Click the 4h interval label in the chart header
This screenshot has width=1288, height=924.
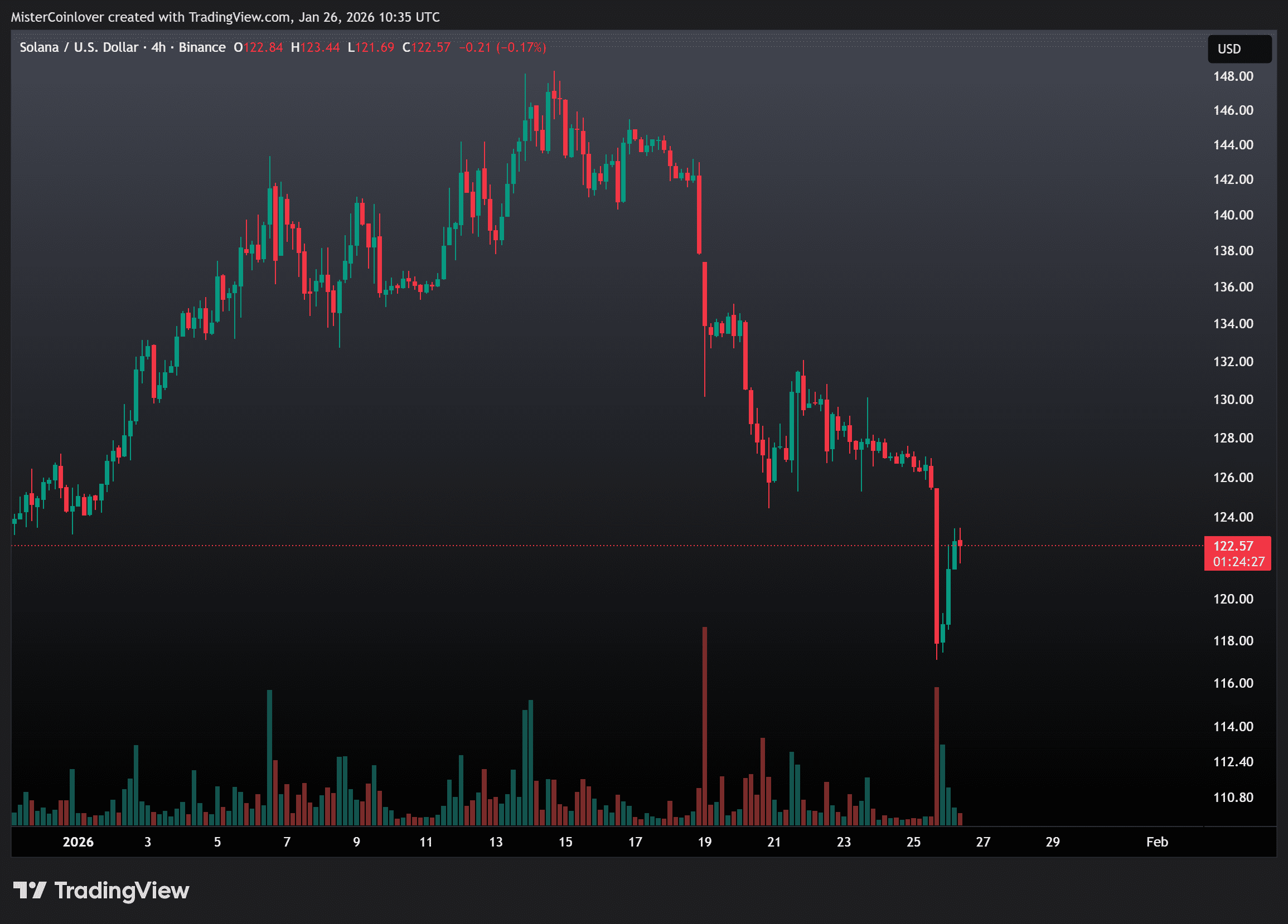(x=158, y=47)
